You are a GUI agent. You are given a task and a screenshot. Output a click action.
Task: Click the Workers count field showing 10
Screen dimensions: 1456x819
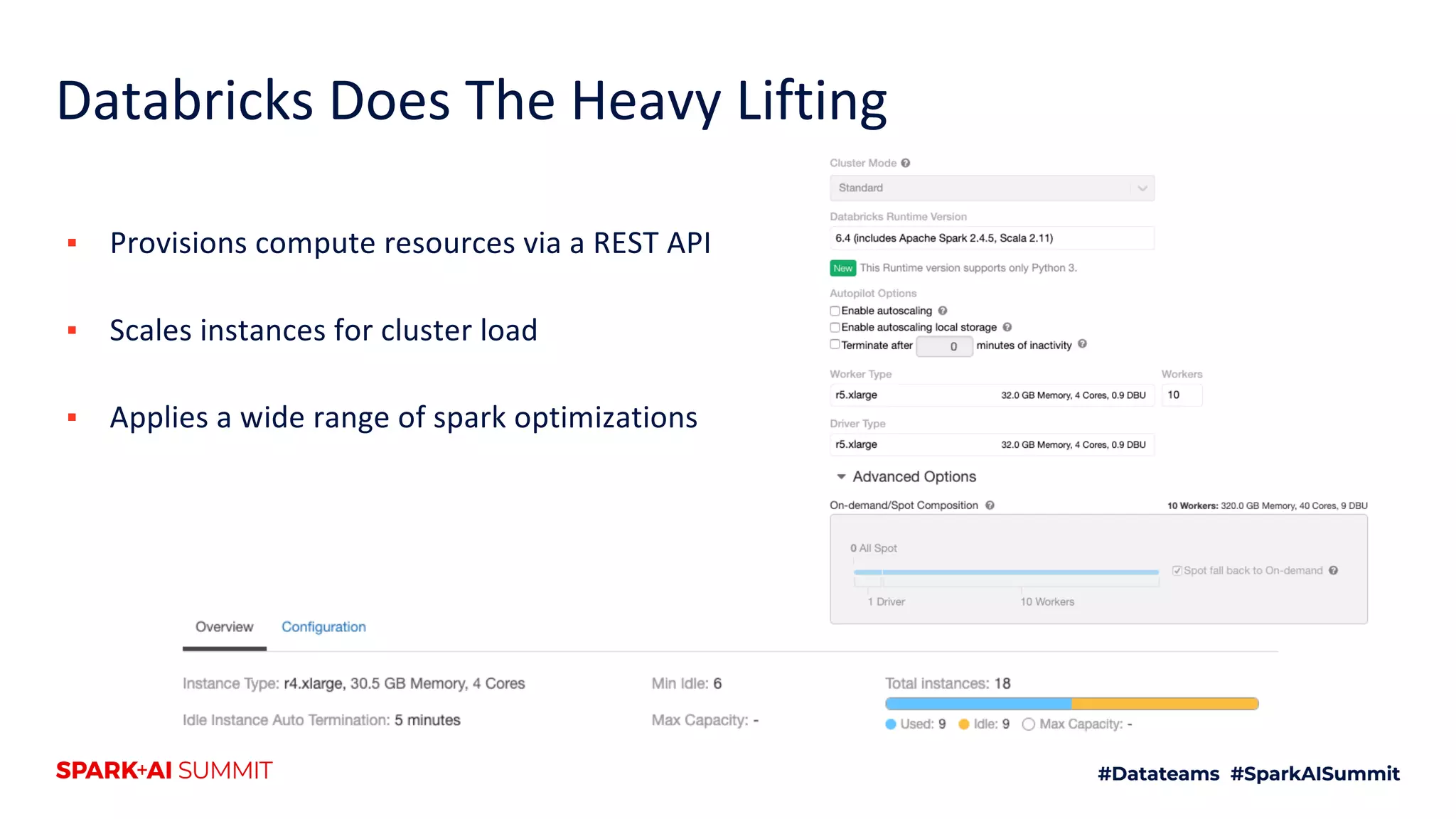(x=1182, y=395)
